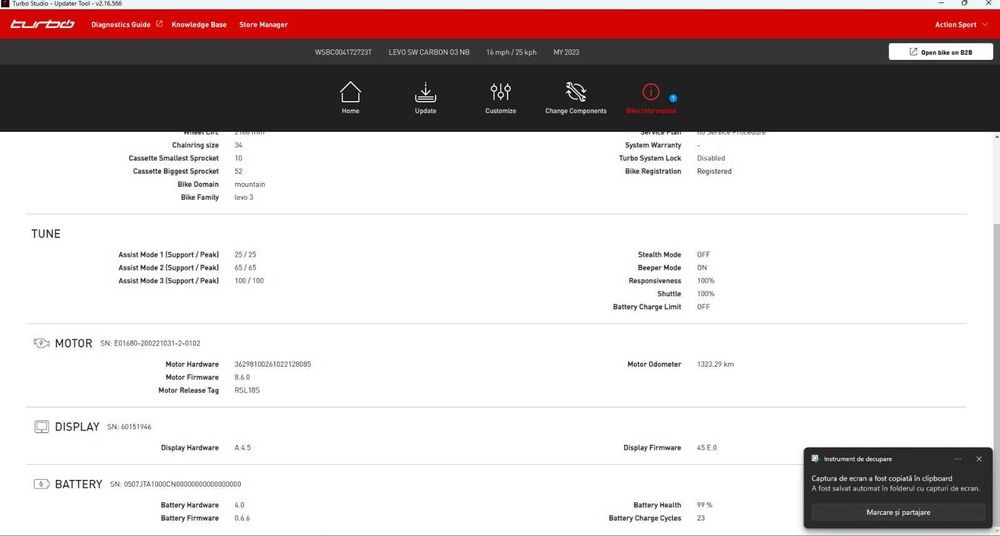Click the Turbo logo in header
Viewport: 1000px width, 536px height.
point(42,24)
